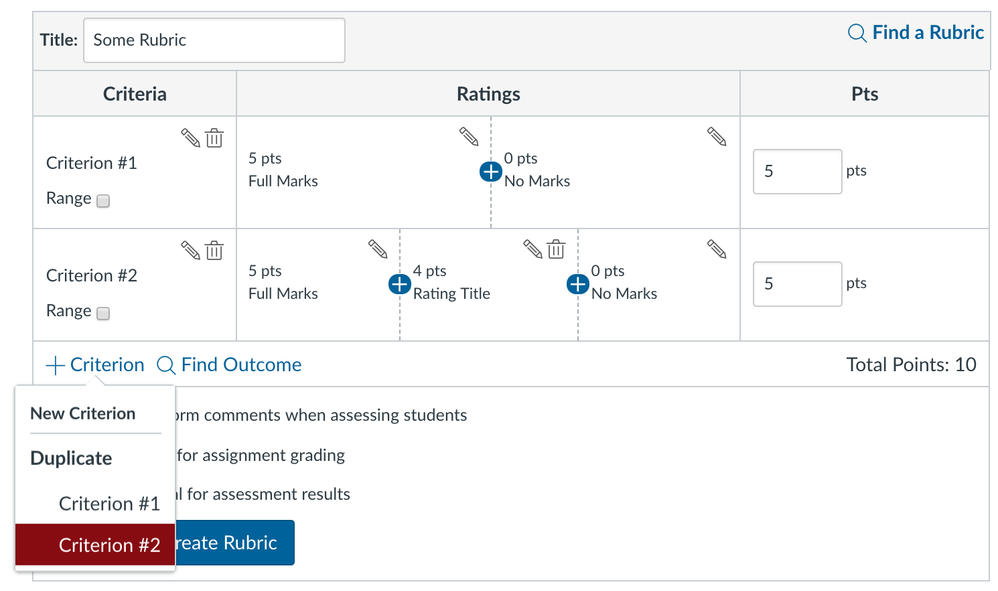Choose New Criterion from the menu
Image resolution: width=998 pixels, height=591 pixels.
click(83, 413)
